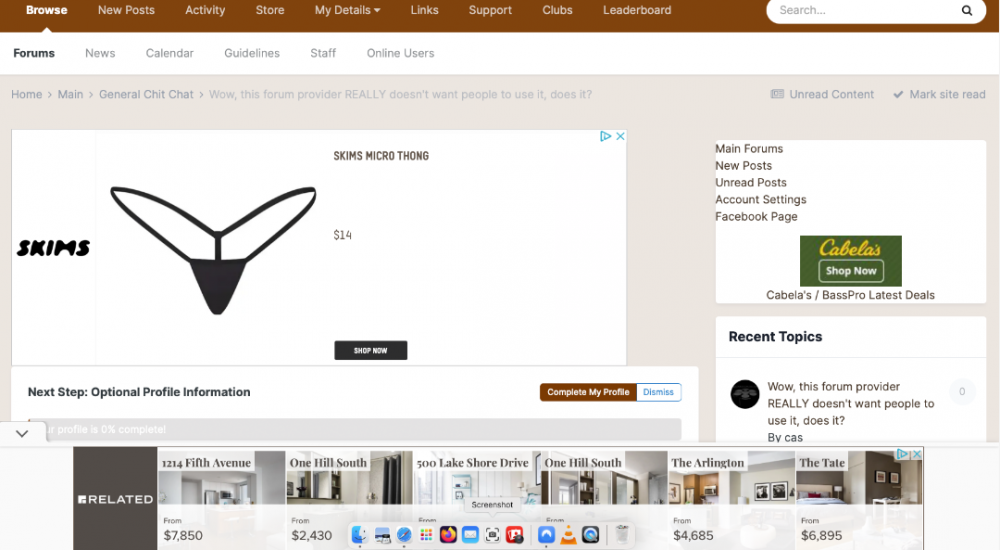This screenshot has width=1000, height=550.
Task: Click Cabela's Shop Now banner
Action: pyautogui.click(x=851, y=261)
